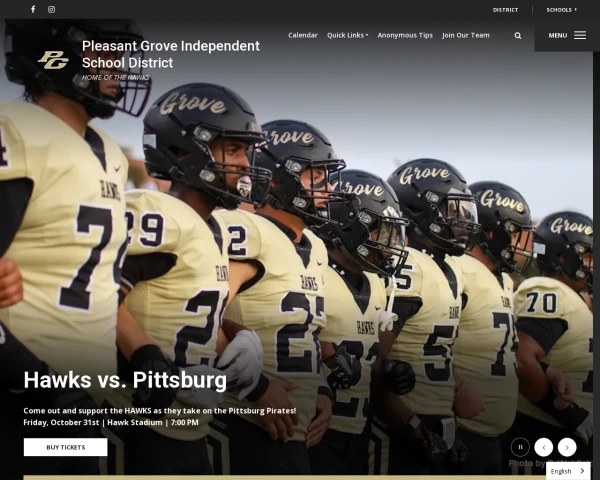600x480 pixels.
Task: Select the District link in the top bar
Action: tap(505, 10)
